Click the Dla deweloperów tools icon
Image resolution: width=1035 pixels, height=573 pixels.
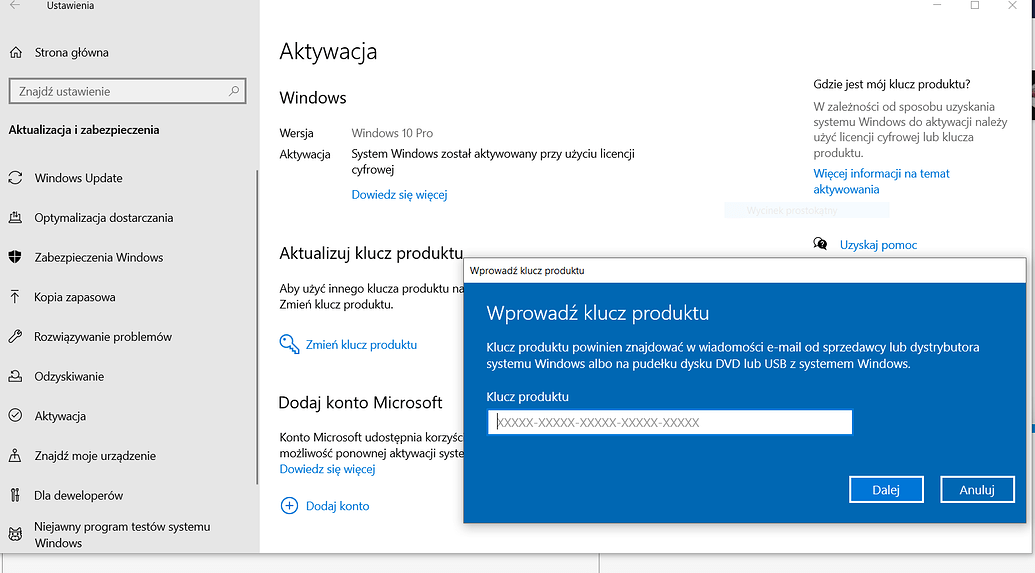point(15,495)
